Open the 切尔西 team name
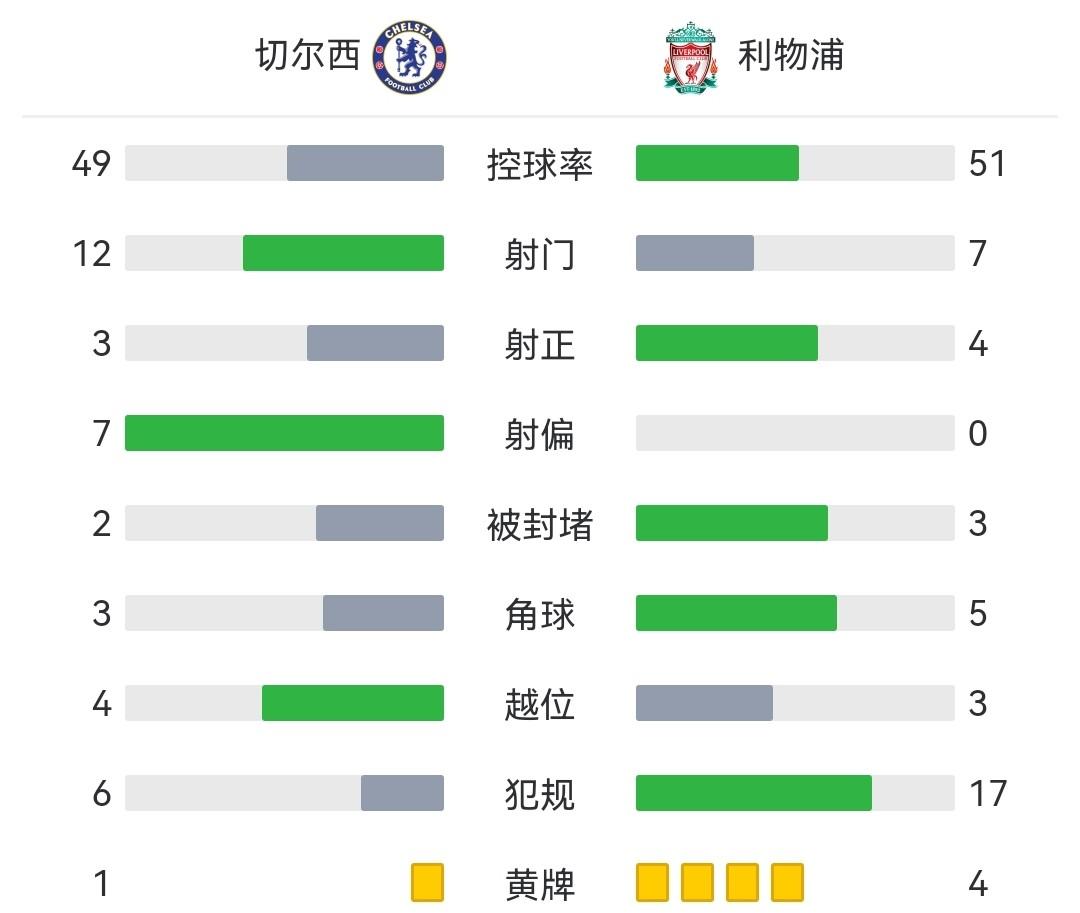This screenshot has height=913, width=1080. [x=307, y=56]
